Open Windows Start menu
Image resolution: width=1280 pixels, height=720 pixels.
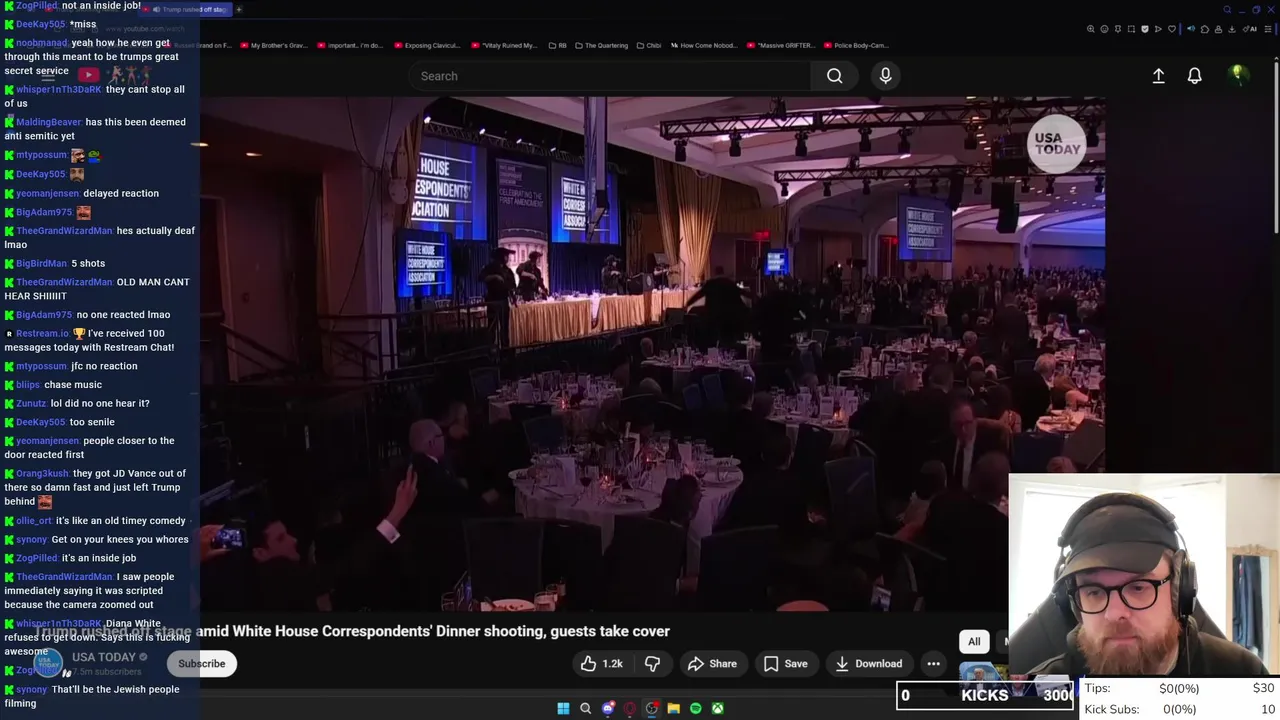pyautogui.click(x=563, y=708)
